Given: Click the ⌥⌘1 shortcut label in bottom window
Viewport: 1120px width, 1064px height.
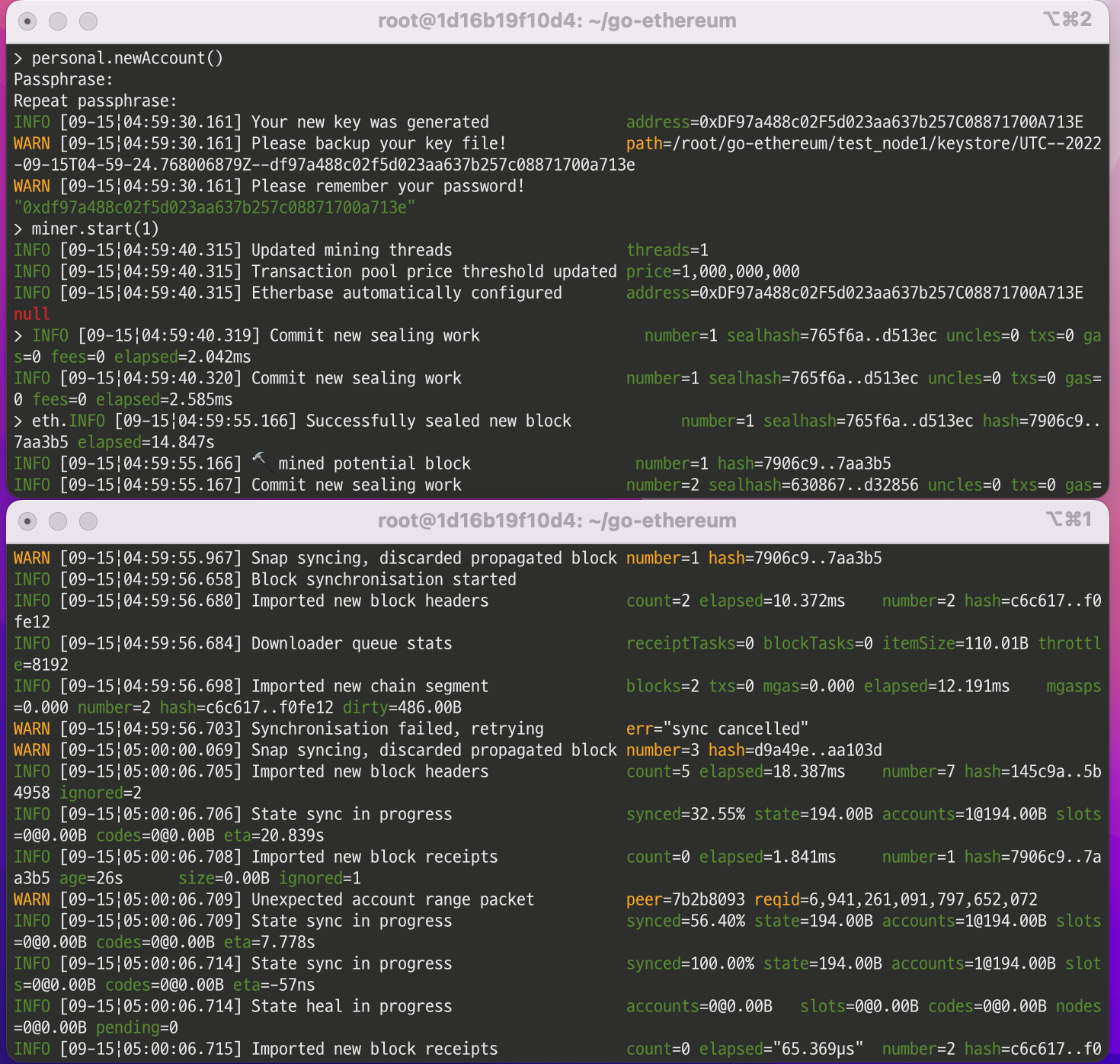Looking at the screenshot, I should [1067, 519].
